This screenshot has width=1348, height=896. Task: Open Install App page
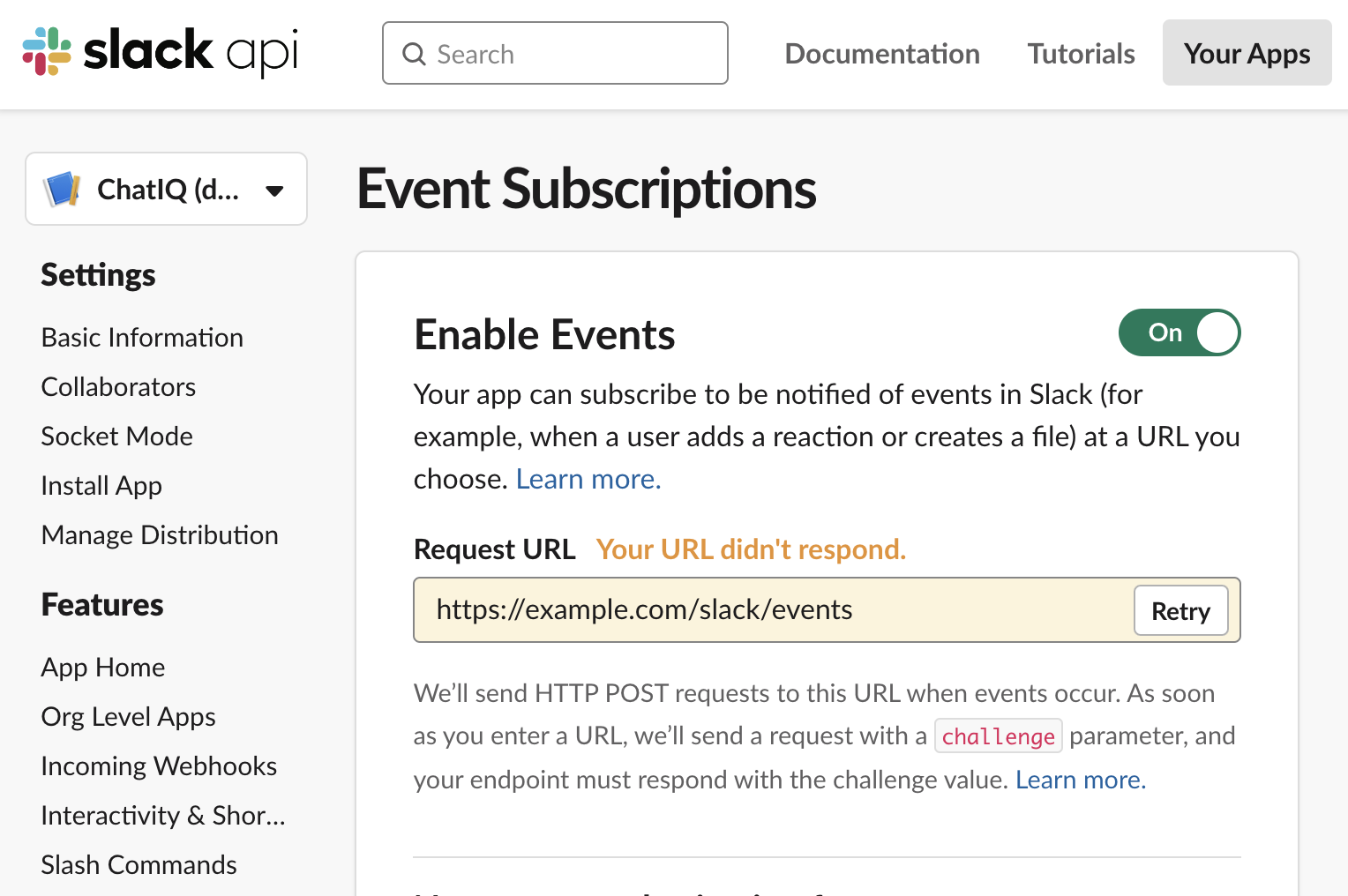tap(101, 486)
